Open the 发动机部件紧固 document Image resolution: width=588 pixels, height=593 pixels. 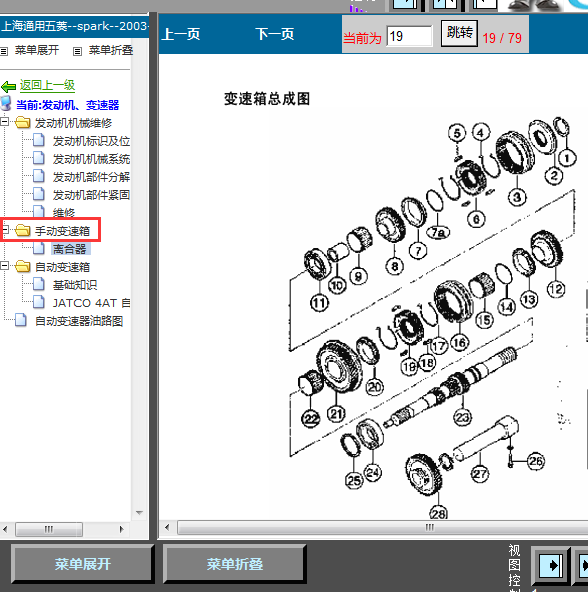click(x=91, y=195)
